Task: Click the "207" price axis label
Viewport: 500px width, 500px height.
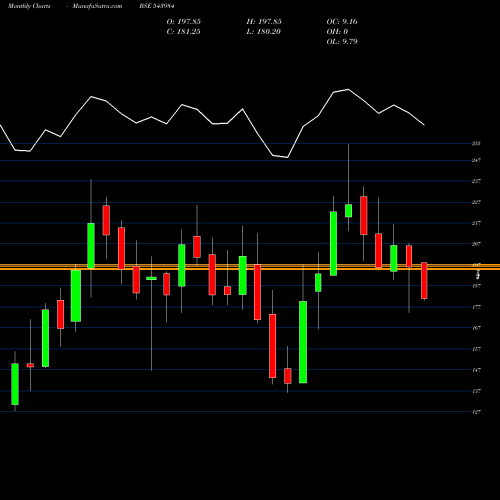Action: pyautogui.click(x=476, y=244)
